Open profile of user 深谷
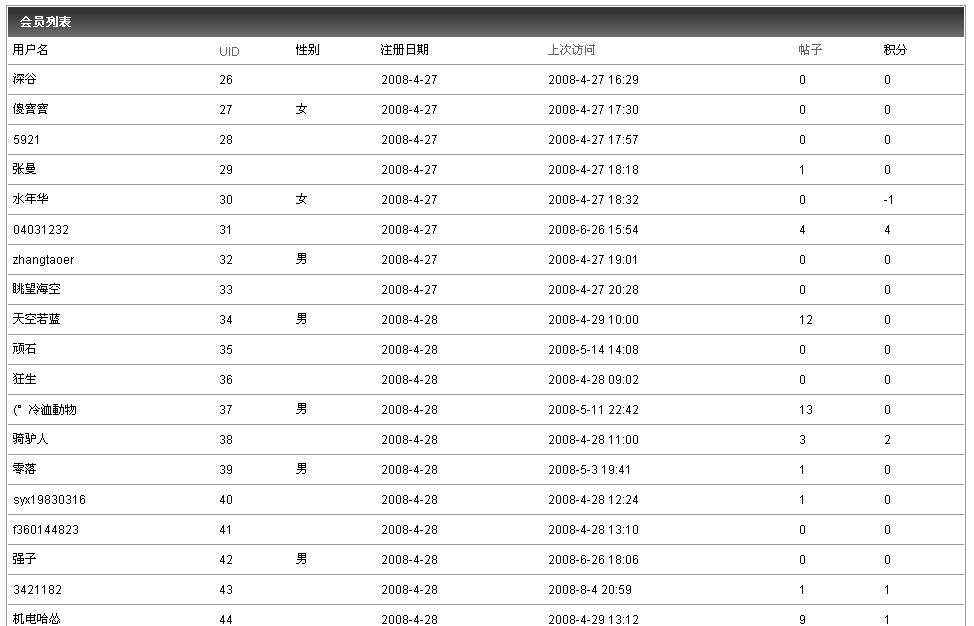 [25, 80]
